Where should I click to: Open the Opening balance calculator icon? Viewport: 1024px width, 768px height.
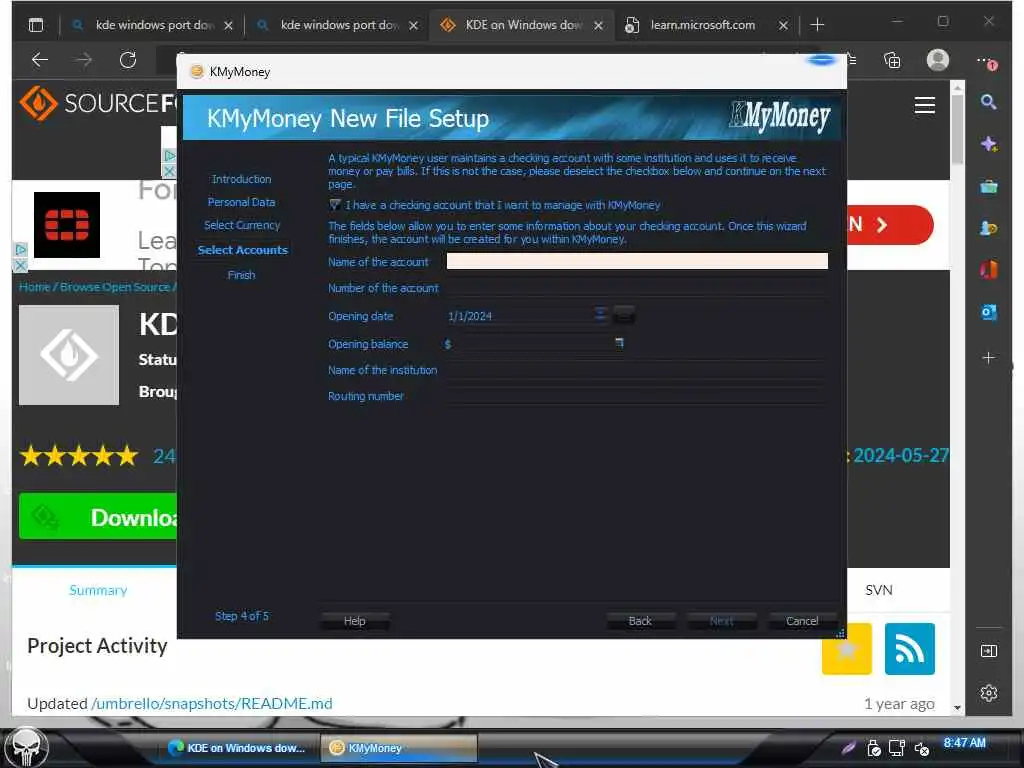point(619,343)
